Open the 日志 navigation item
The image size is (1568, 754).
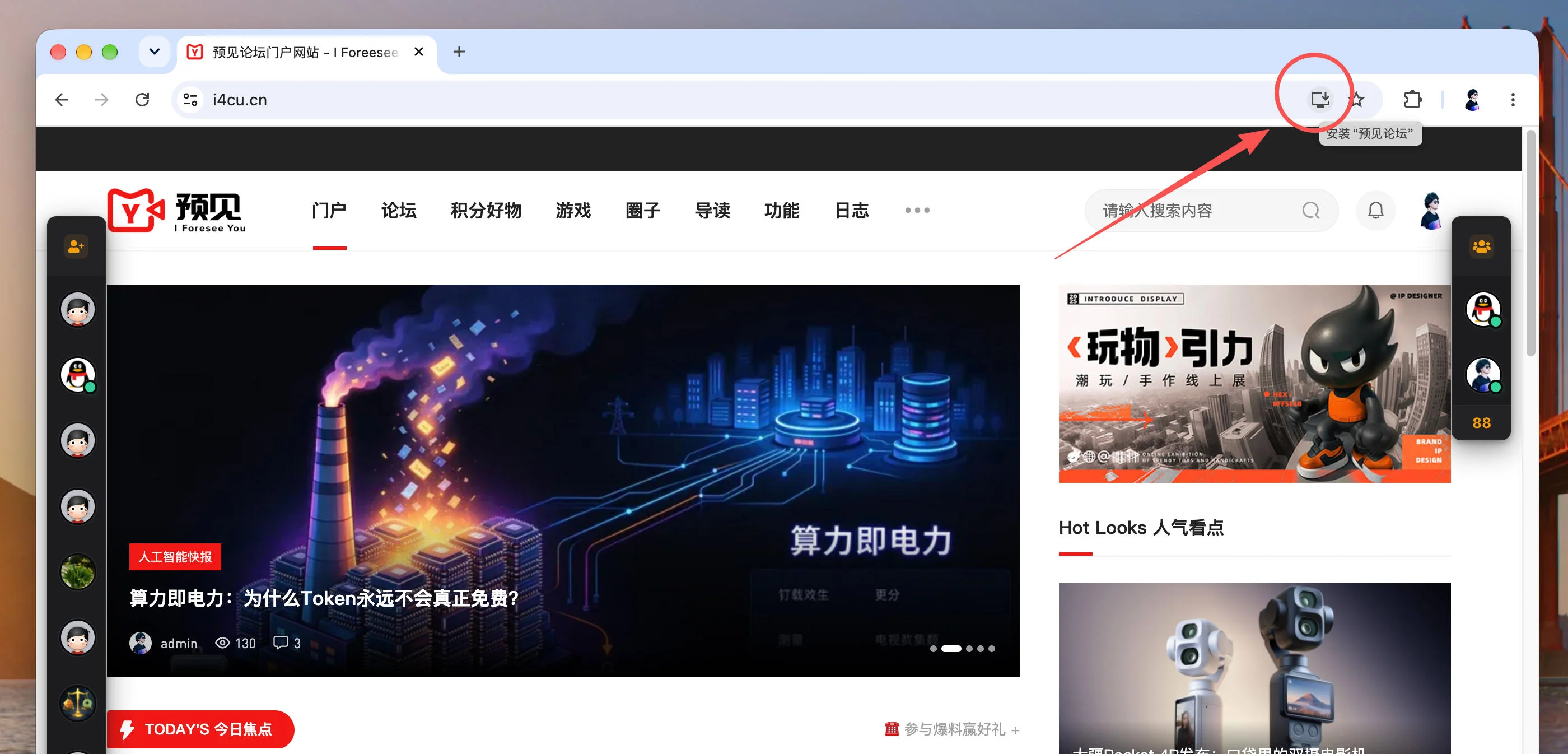point(852,211)
